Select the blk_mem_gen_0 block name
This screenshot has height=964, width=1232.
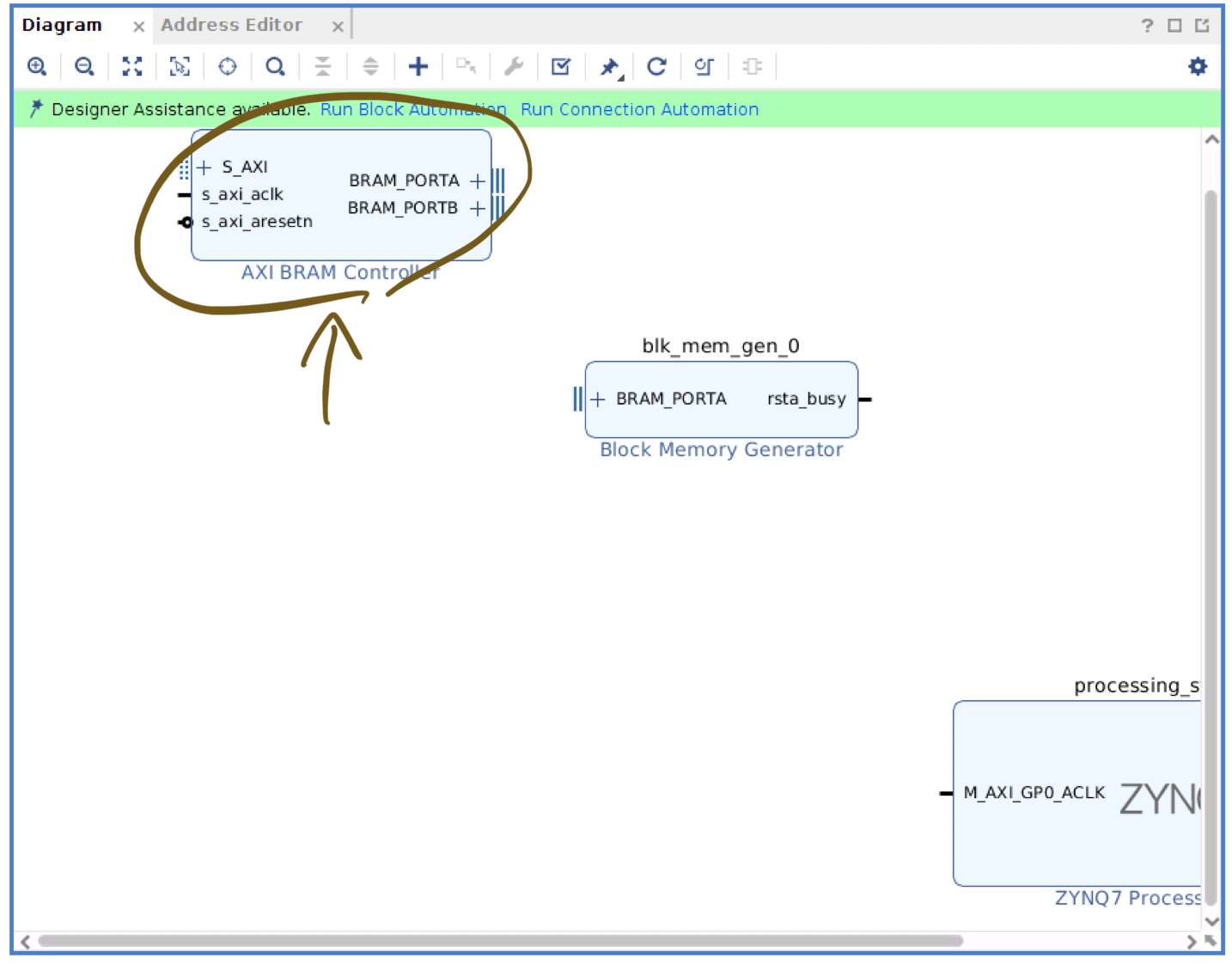coord(721,345)
